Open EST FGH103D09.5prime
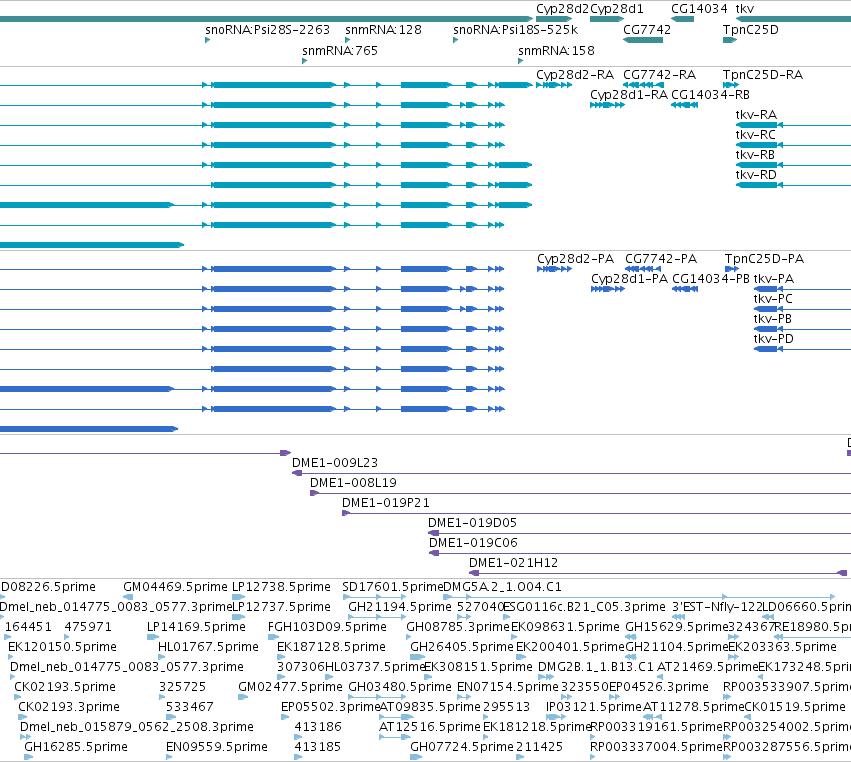Screen dimensions: 851x762 coord(327,627)
